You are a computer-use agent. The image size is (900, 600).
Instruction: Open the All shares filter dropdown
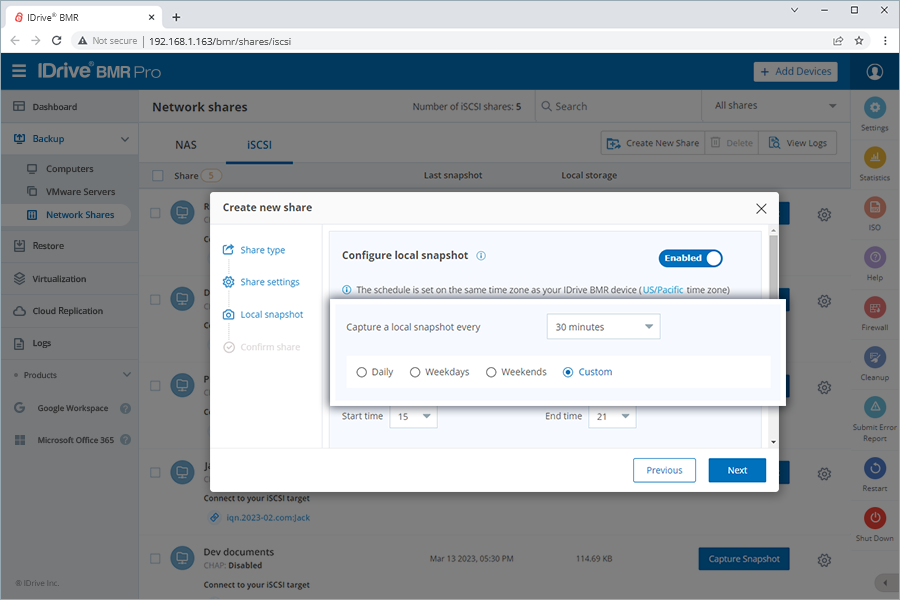[775, 105]
